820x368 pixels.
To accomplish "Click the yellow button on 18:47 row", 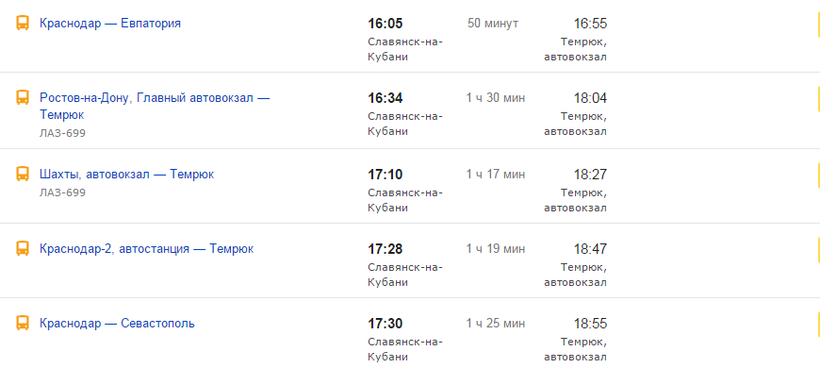I will [817, 249].
